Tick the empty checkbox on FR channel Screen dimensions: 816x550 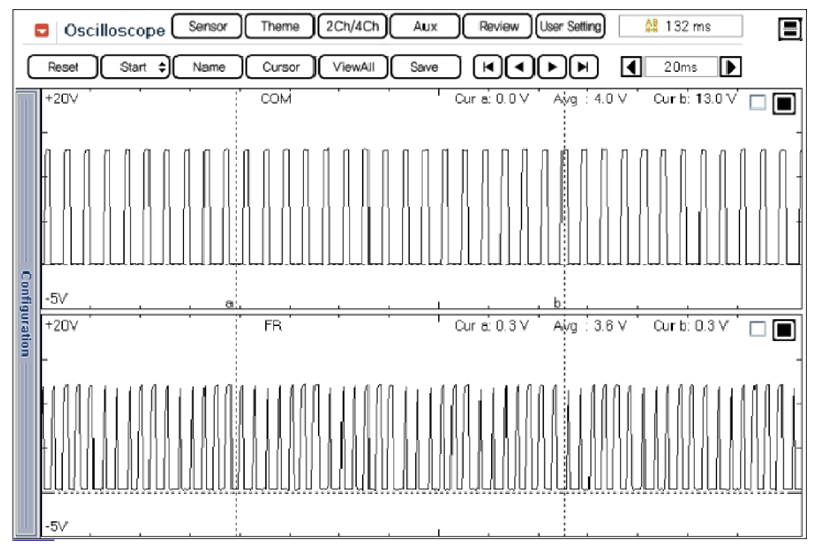(x=757, y=329)
